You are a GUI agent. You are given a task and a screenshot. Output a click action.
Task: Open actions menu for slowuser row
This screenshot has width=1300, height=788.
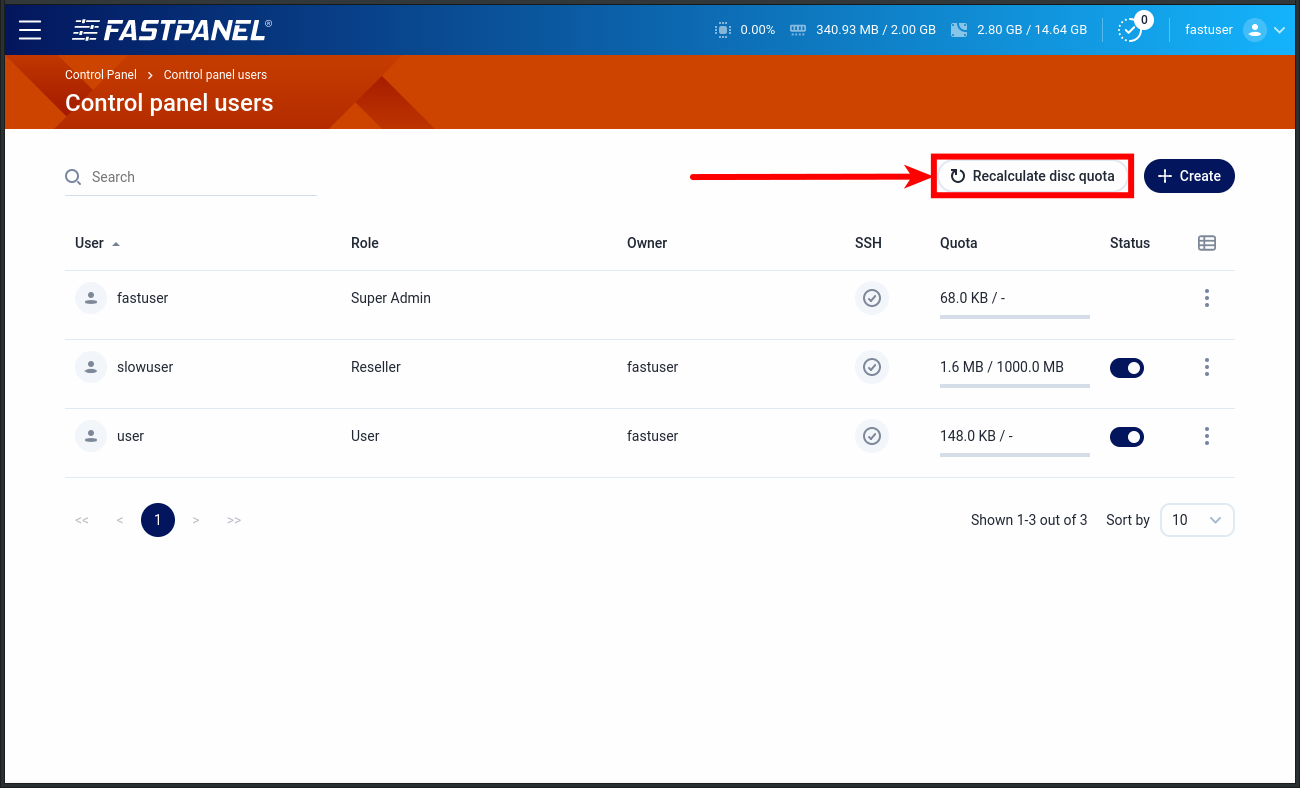click(1207, 367)
